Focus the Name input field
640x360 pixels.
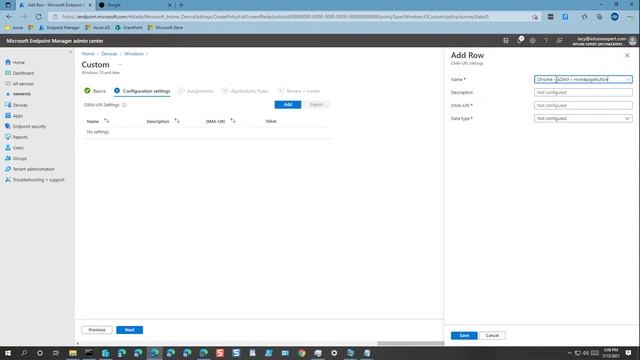tap(583, 79)
